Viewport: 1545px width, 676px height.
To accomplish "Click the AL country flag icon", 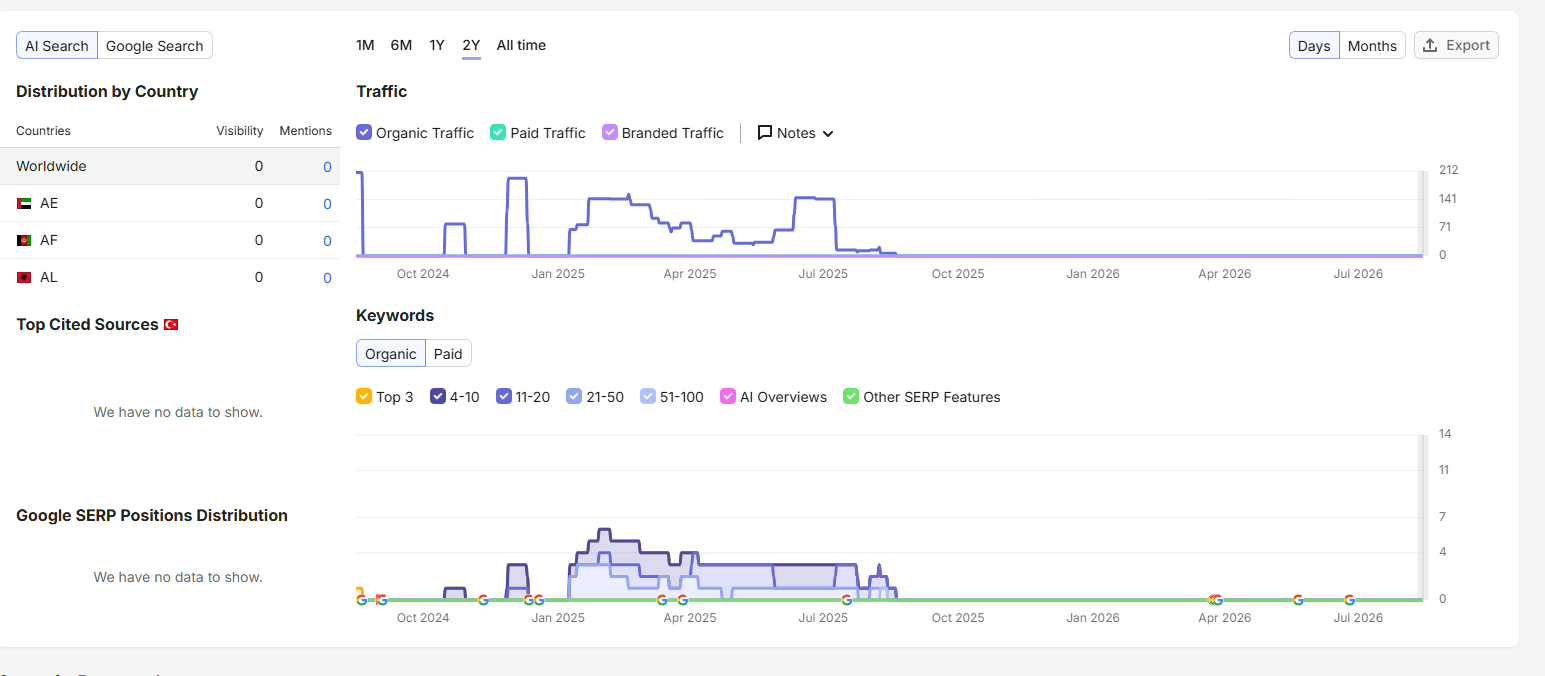I will (x=24, y=277).
